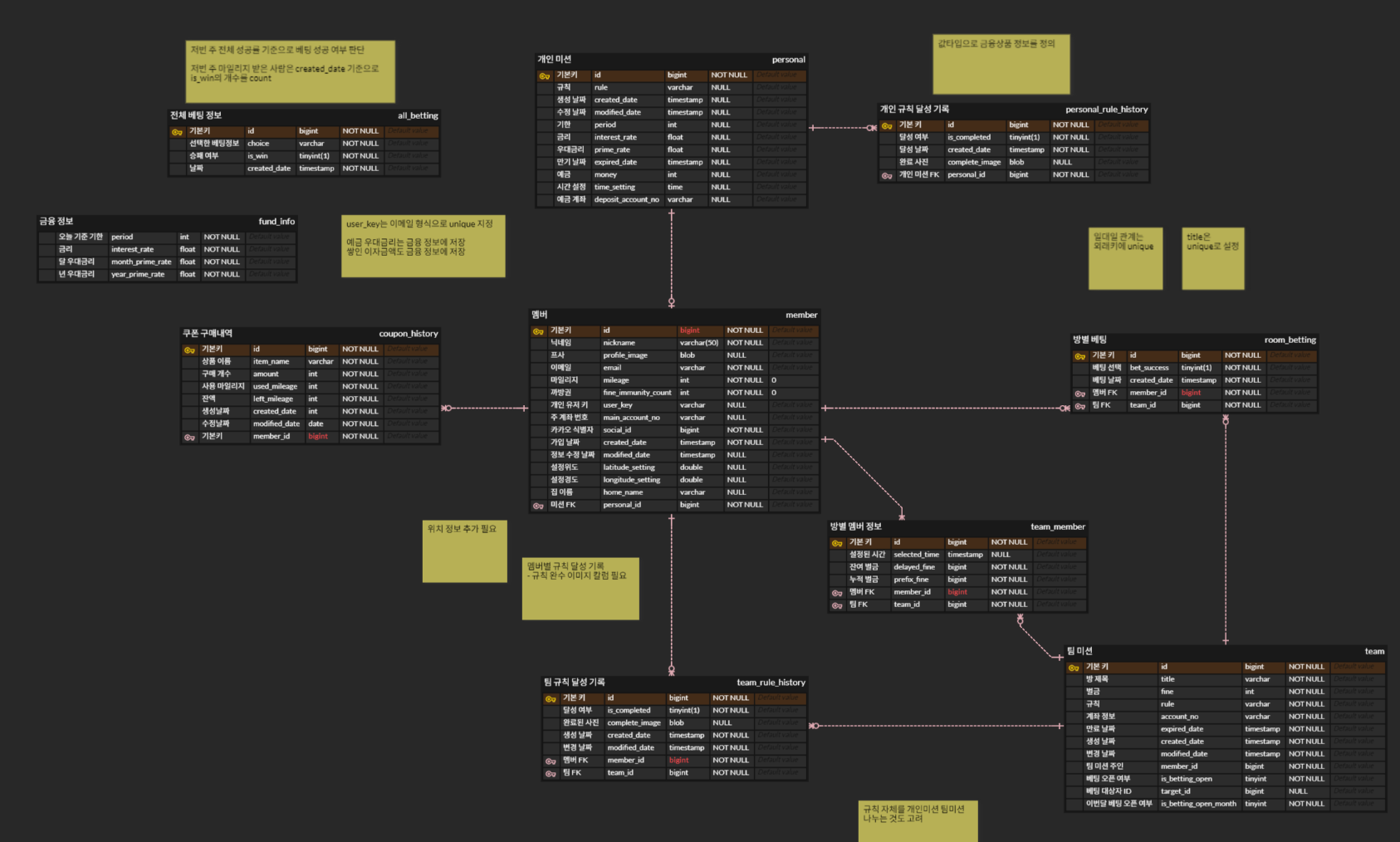Image resolution: width=1400 pixels, height=842 pixels.
Task: Select the yellow memo above the all_betting table
Action: click(290, 72)
